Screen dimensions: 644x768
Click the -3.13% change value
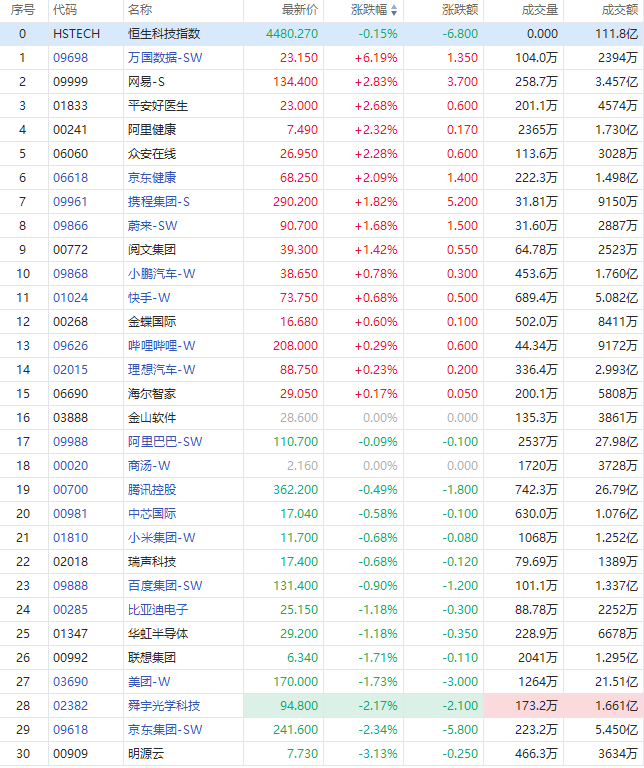tap(378, 754)
